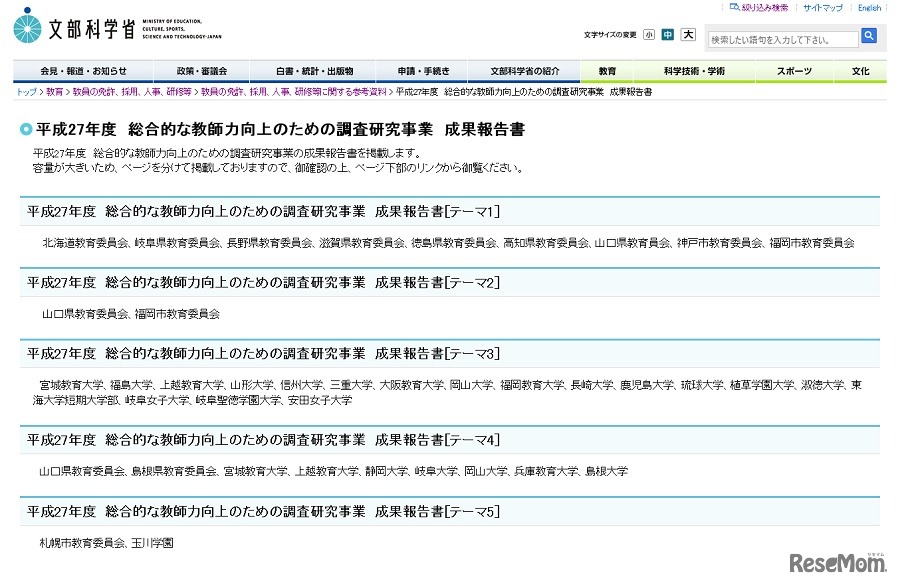
Task: Open the 申請・手続き menu
Action: click(422, 71)
